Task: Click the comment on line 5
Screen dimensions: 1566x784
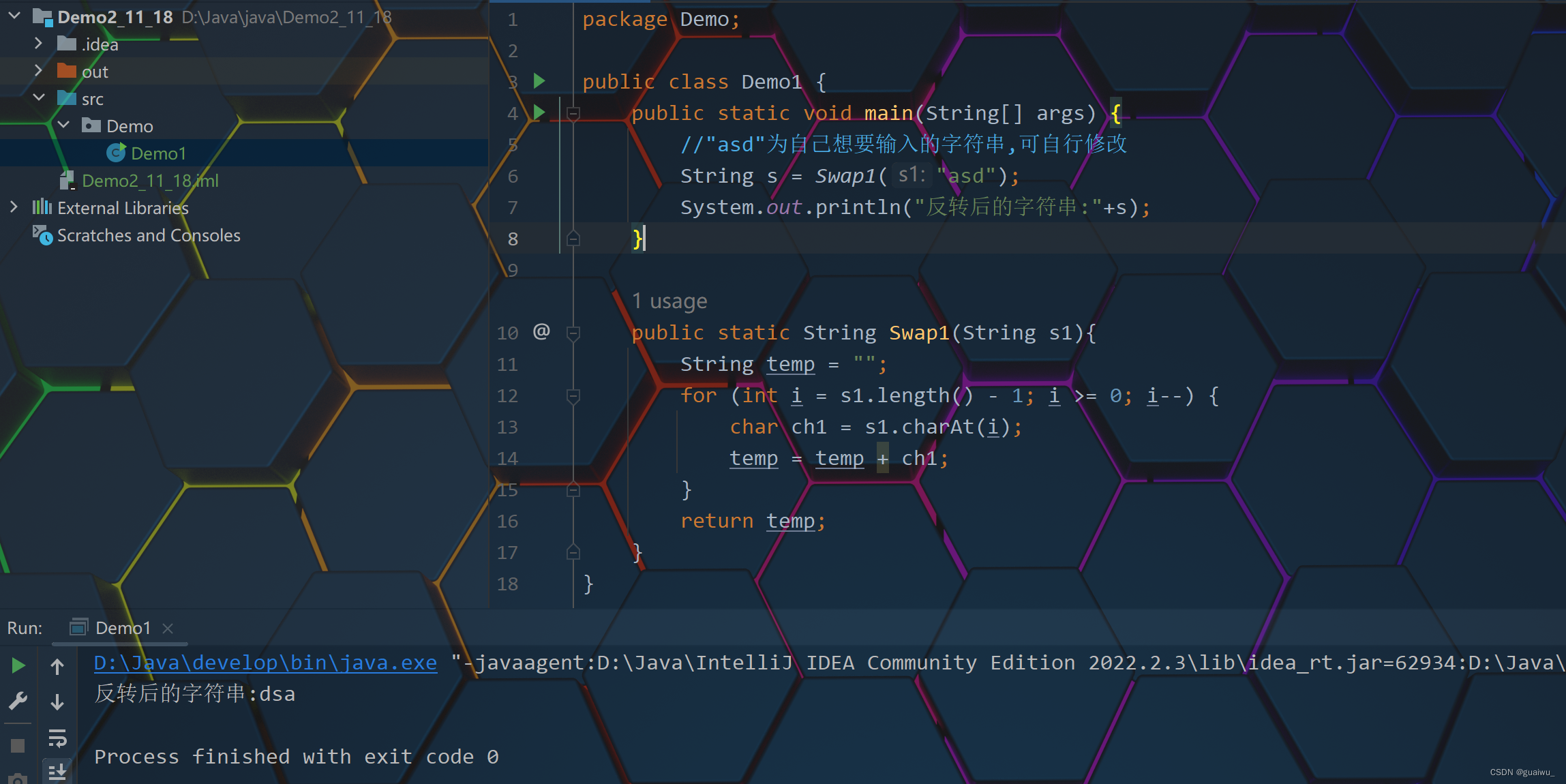Action: pos(903,144)
